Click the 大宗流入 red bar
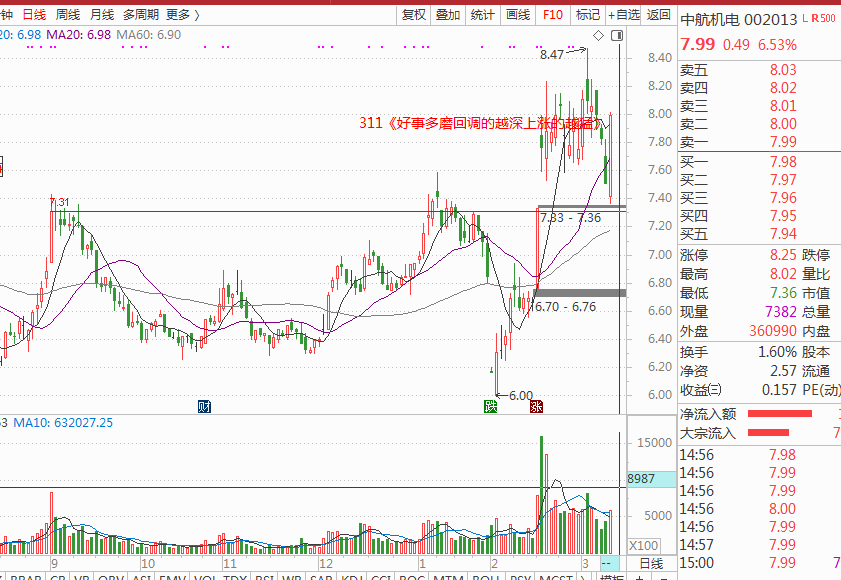 point(768,432)
